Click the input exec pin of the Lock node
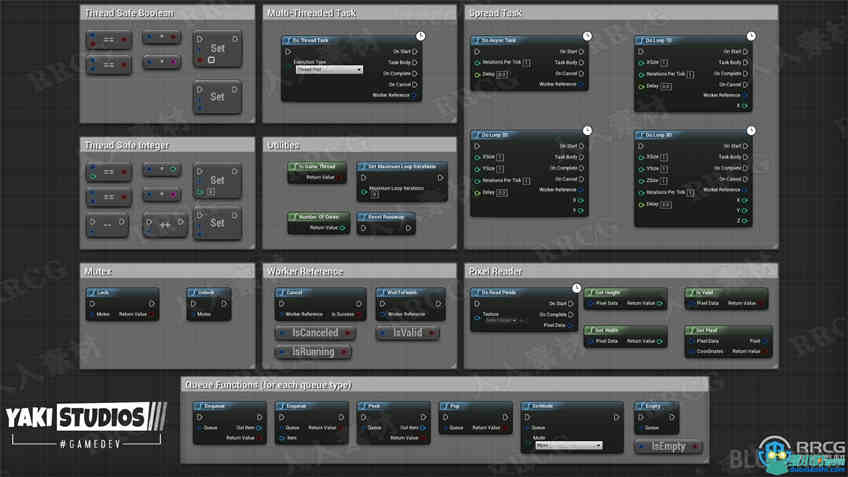 (x=92, y=303)
